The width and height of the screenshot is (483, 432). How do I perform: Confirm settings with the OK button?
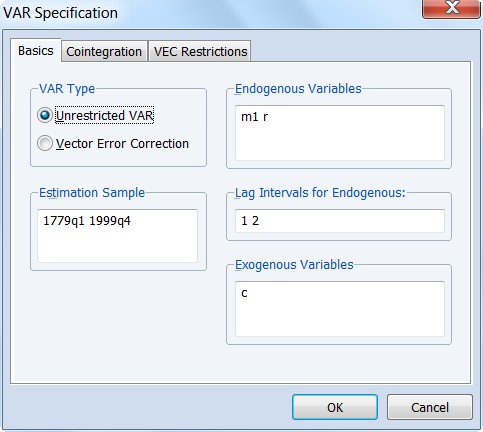(x=335, y=407)
